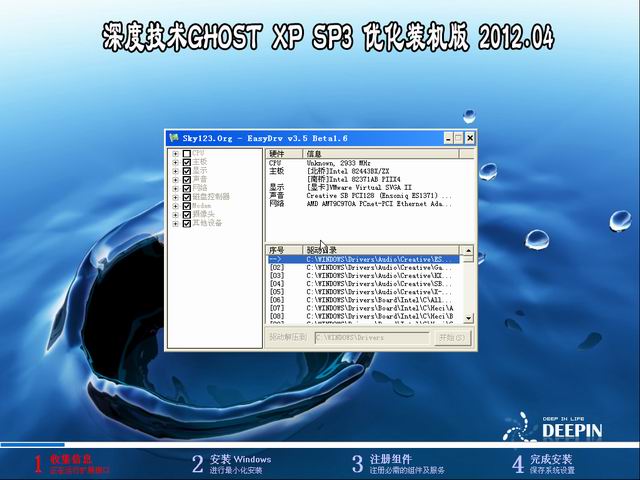Expand the 显示 tree node
Screen dimensions: 640x480
175,171
